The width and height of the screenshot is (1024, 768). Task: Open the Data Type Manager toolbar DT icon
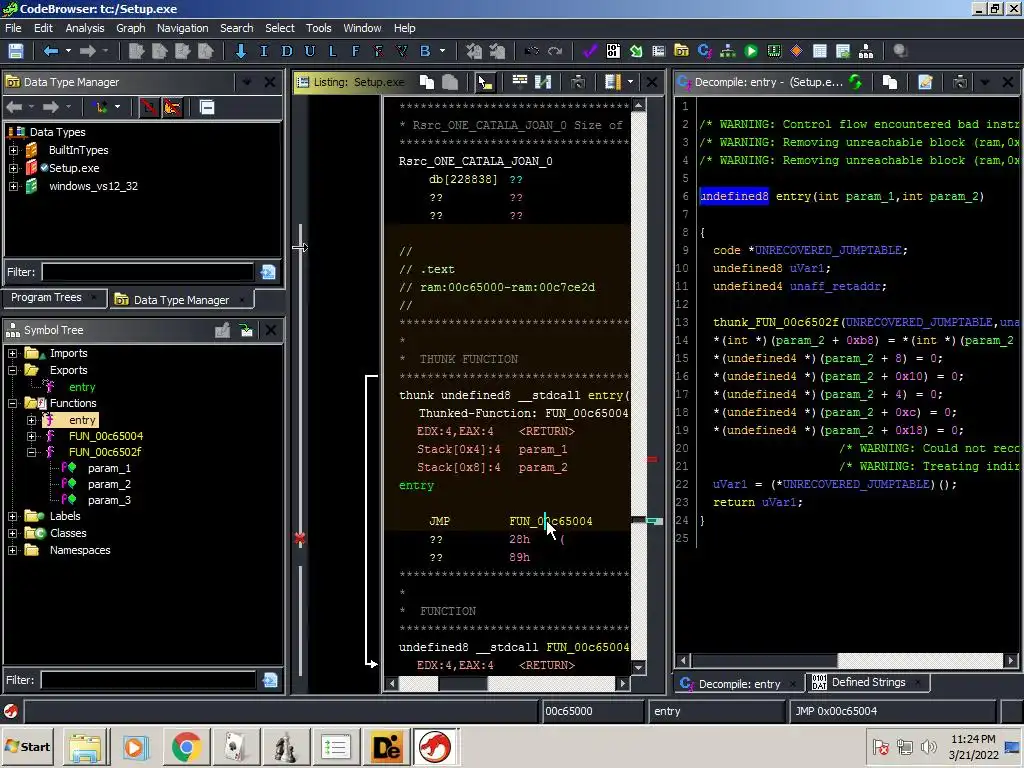pos(681,51)
